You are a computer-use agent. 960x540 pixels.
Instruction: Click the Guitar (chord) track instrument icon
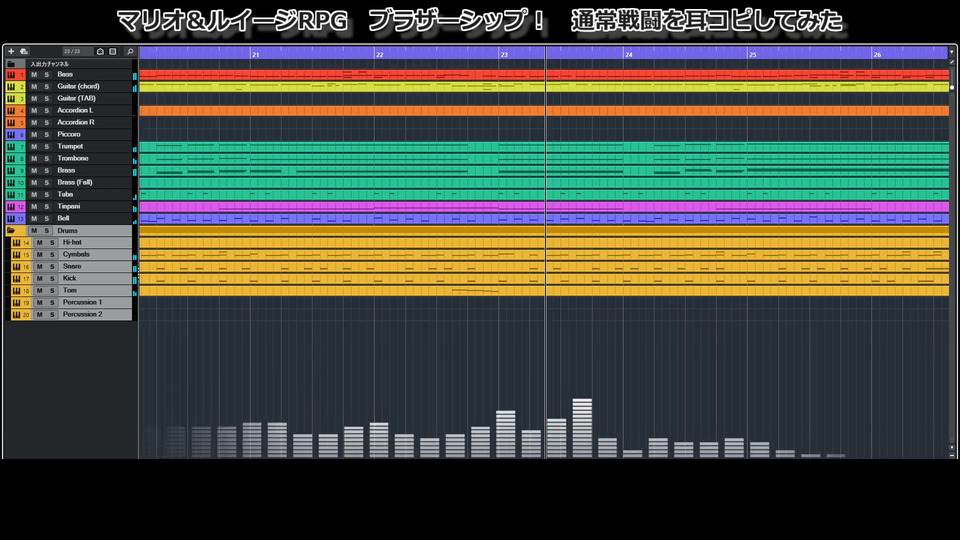11,86
